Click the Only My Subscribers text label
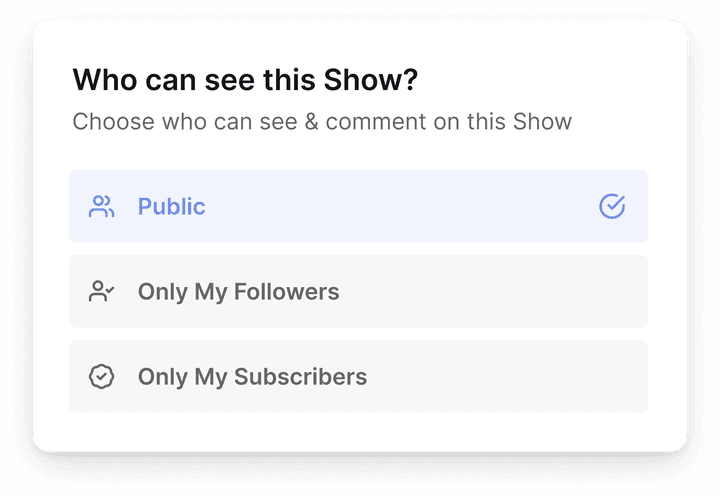This screenshot has width=720, height=497. click(x=252, y=377)
